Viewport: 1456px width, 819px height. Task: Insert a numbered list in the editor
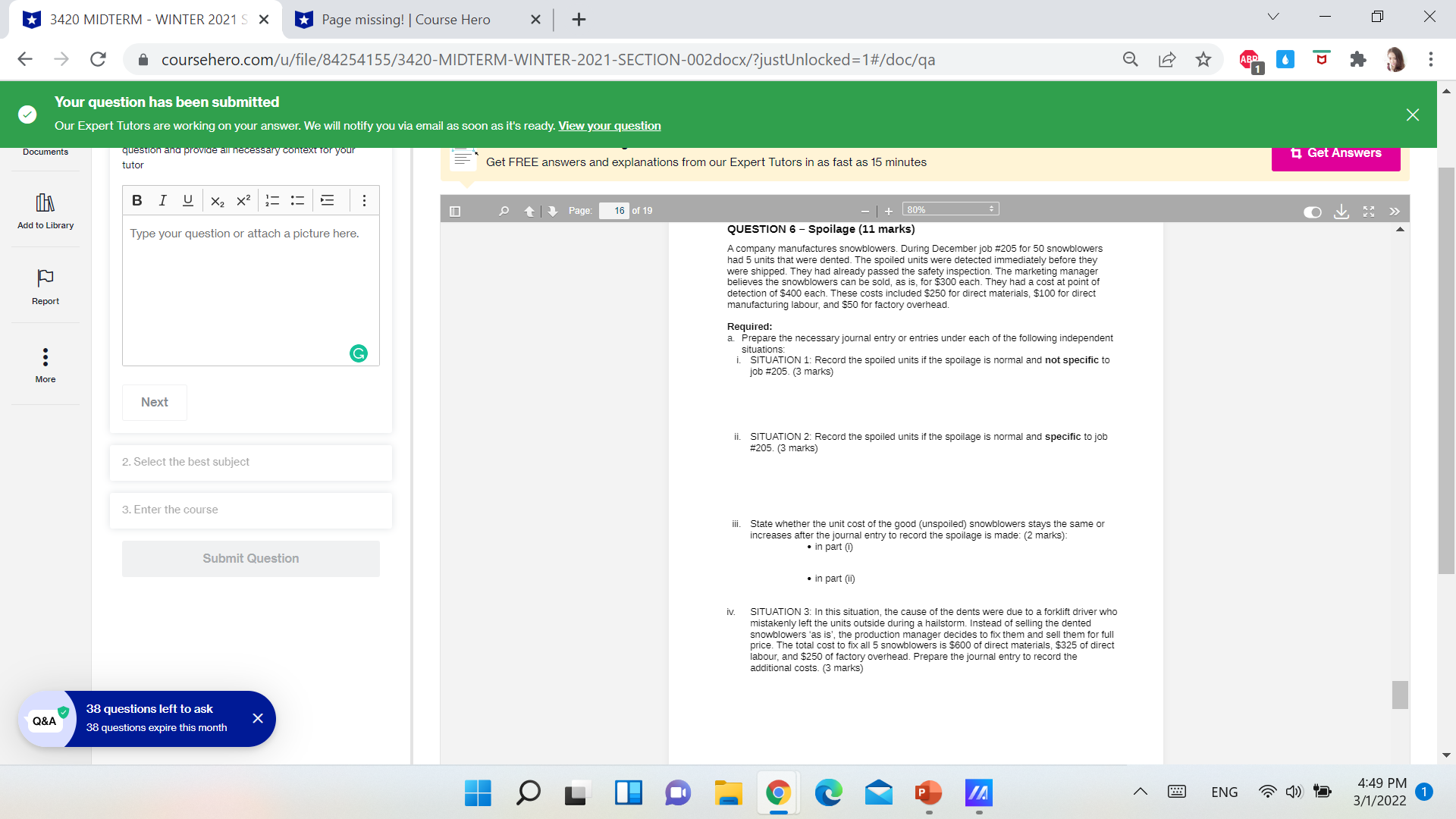[271, 200]
